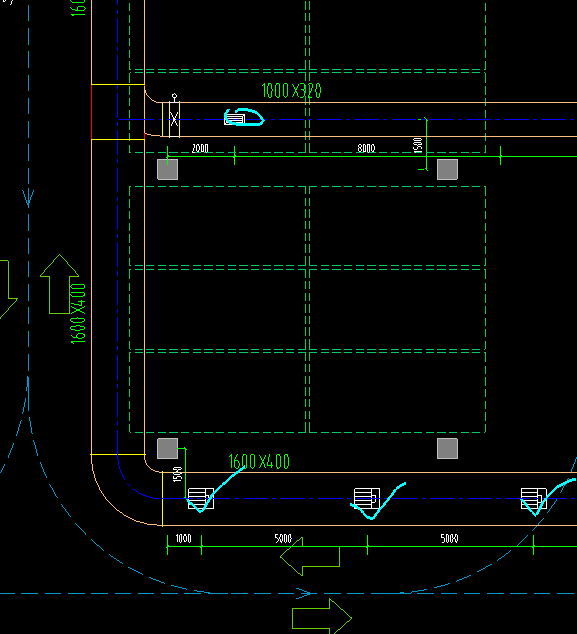Image resolution: width=577 pixels, height=634 pixels.
Task: Select the gray column square below the 2000 dimension
Action: coord(167,169)
